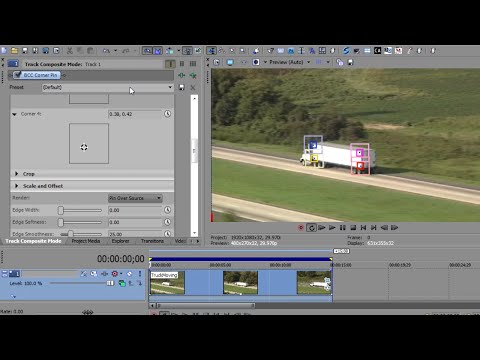Mute track 1 using the mute icon

pyautogui.click(x=129, y=274)
